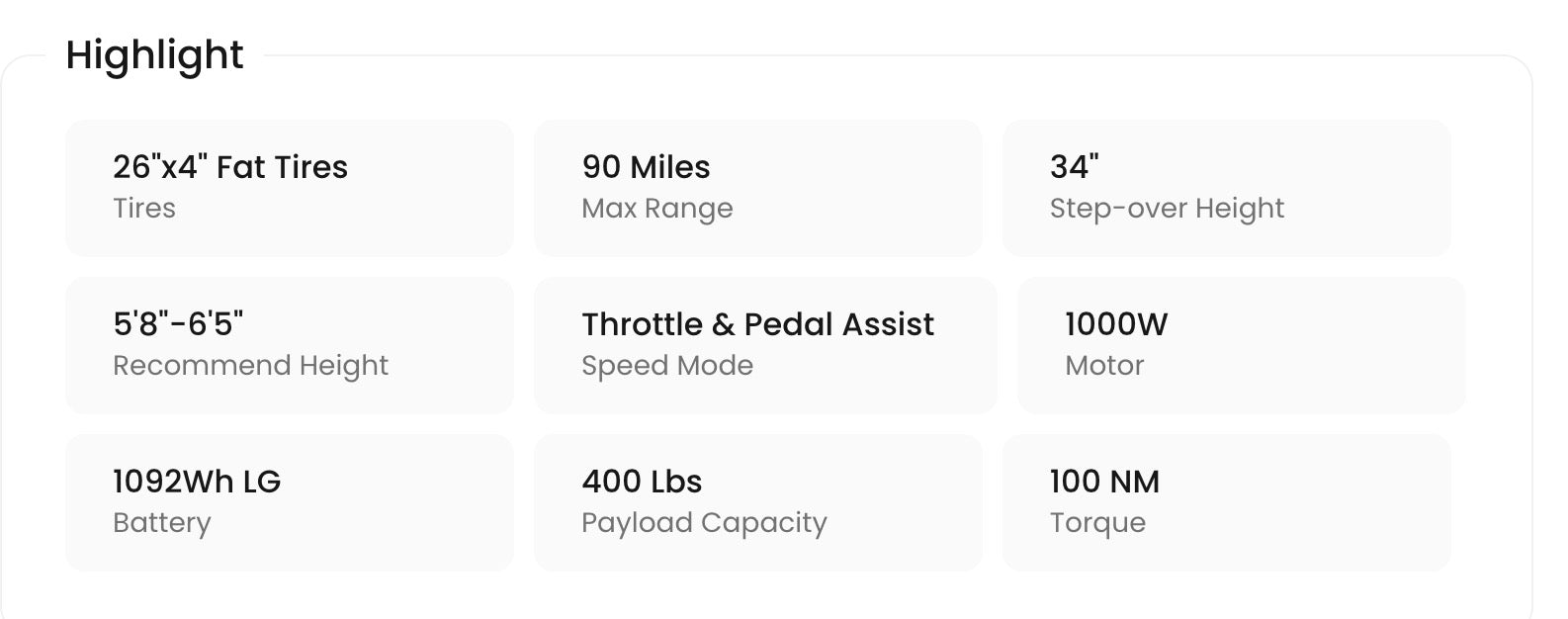
Task: Click the Payload Capacity label
Action: point(704,523)
